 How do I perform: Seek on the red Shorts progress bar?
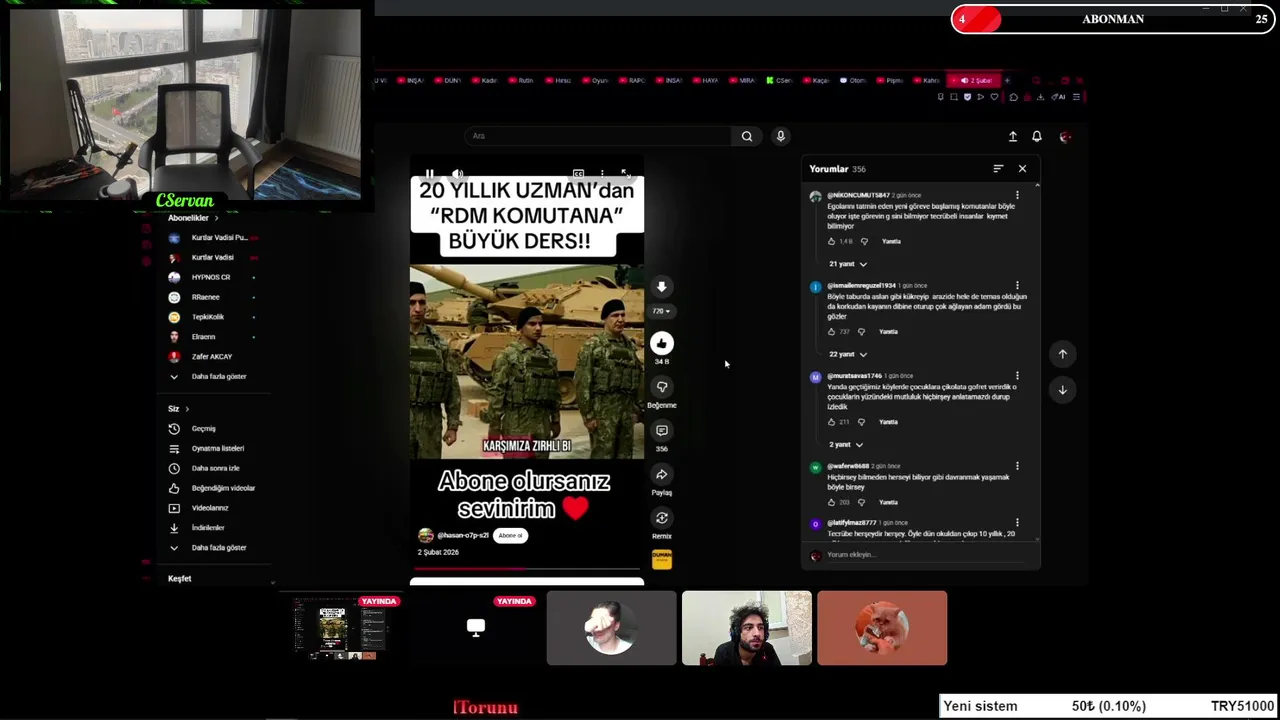pos(527,569)
